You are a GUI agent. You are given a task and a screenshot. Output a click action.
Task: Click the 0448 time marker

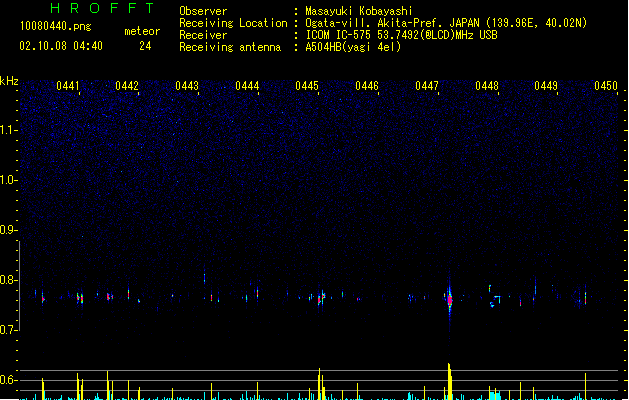487,86
